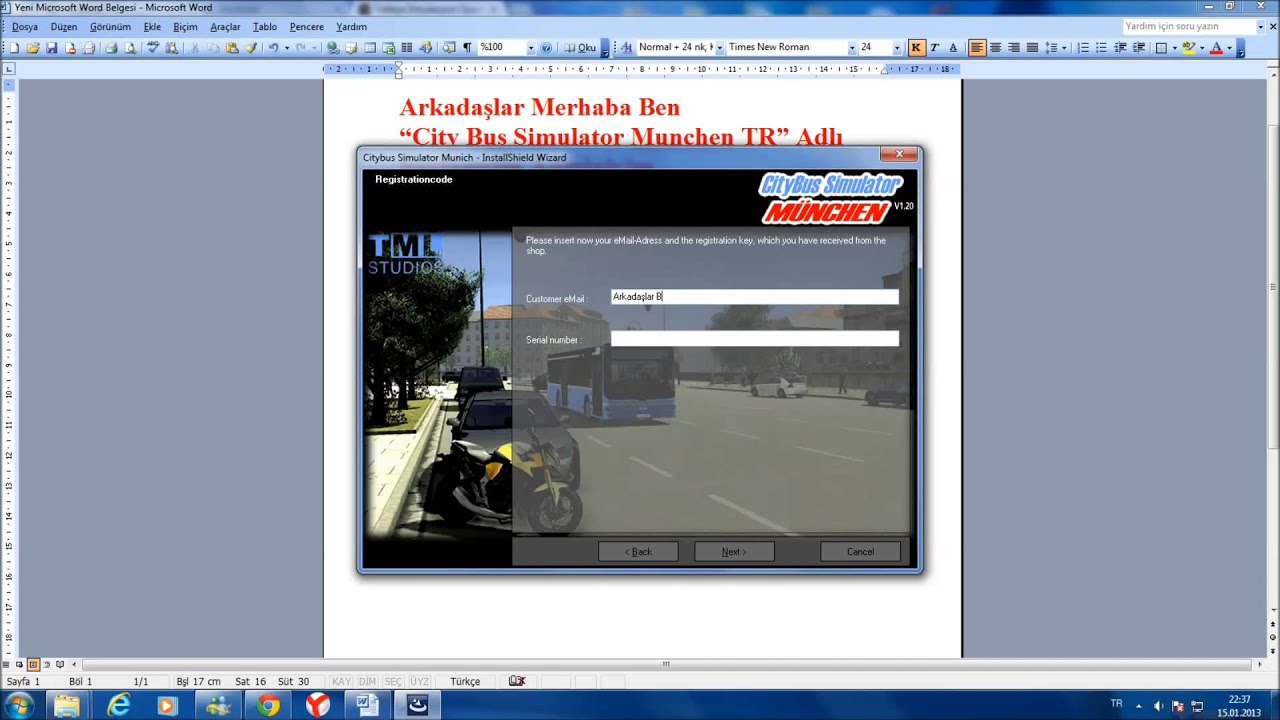Click the Insert Table icon in toolbar
The width and height of the screenshot is (1280, 720).
coord(370,47)
